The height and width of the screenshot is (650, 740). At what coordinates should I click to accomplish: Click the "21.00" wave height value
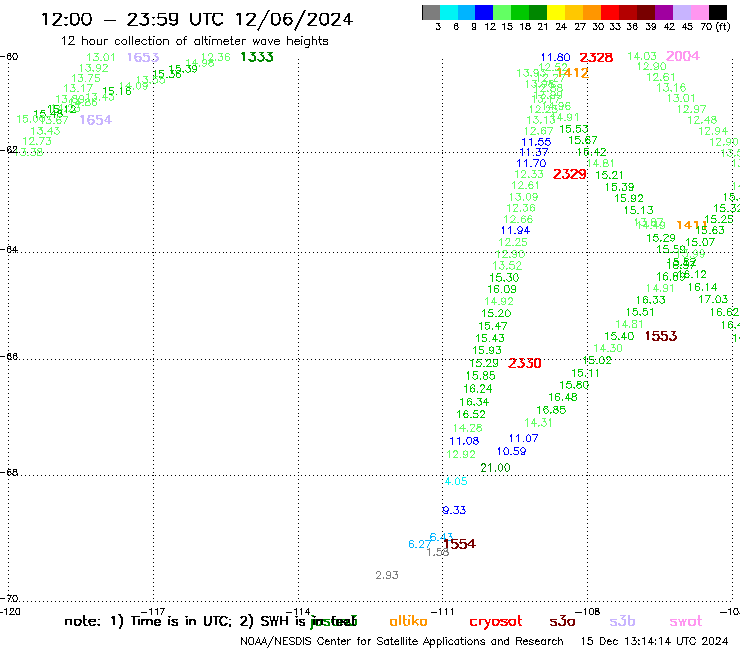pyautogui.click(x=495, y=468)
